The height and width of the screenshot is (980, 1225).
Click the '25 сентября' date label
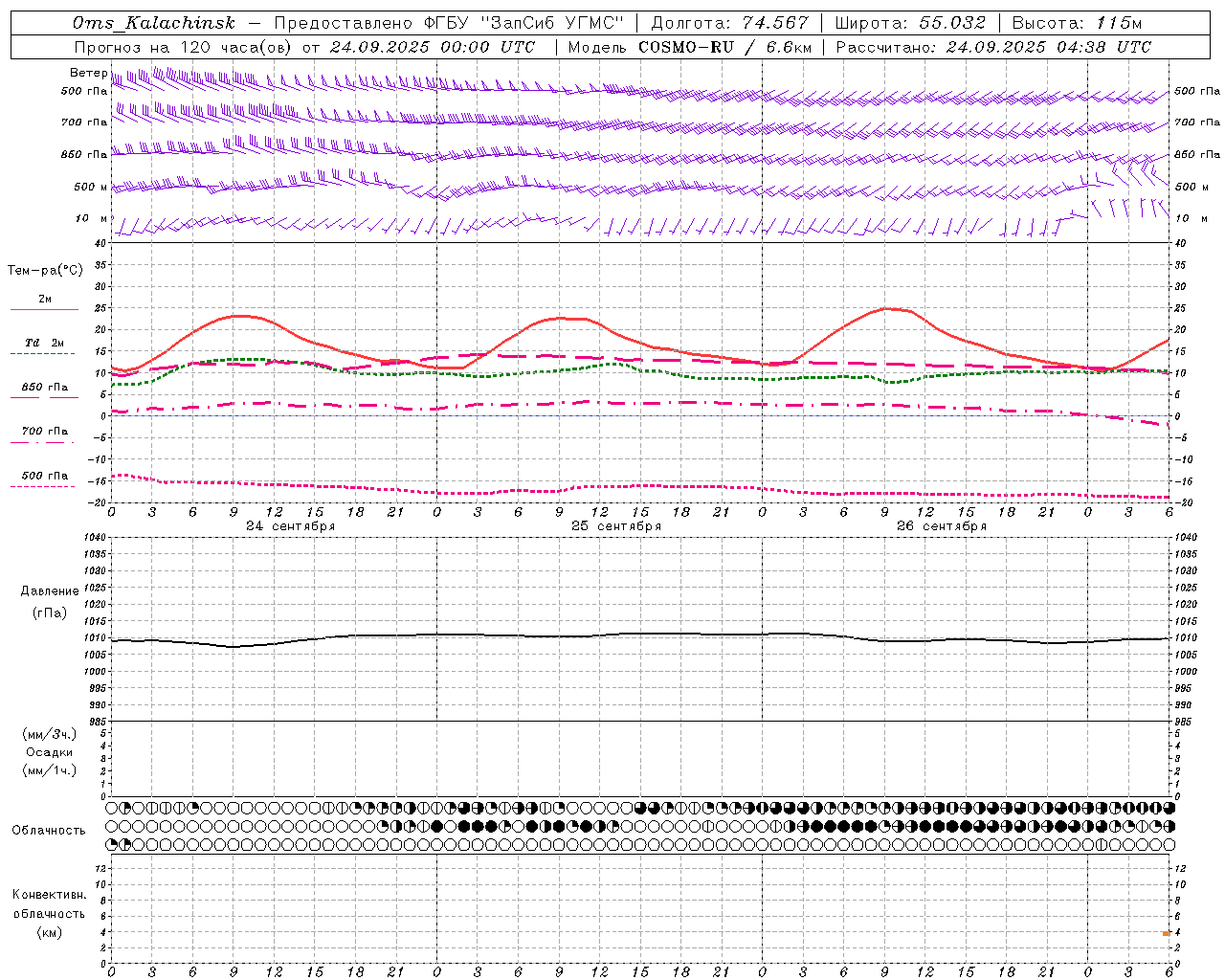coord(616,526)
